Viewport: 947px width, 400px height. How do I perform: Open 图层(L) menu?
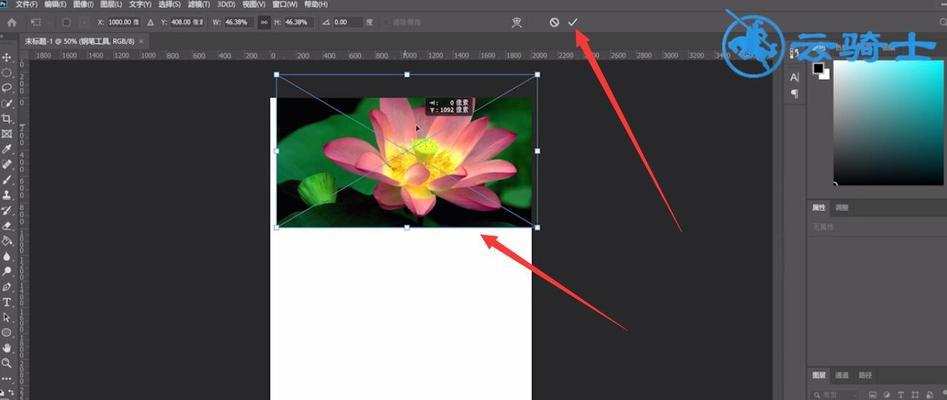click(110, 4)
